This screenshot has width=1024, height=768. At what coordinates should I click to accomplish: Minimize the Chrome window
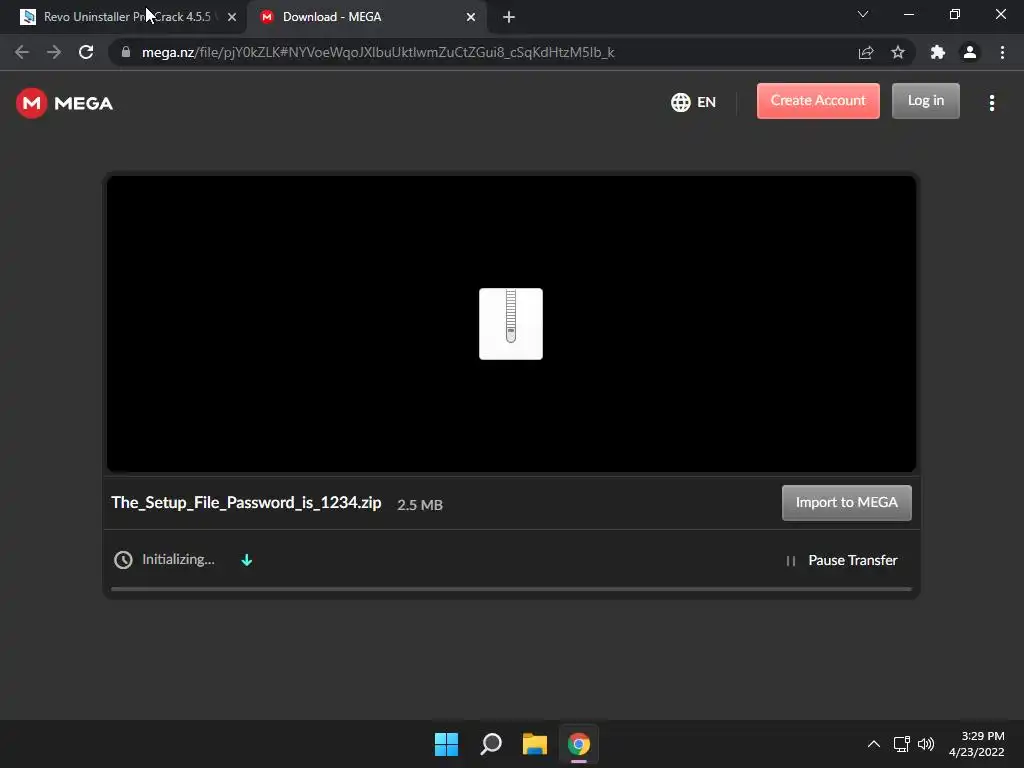908,14
